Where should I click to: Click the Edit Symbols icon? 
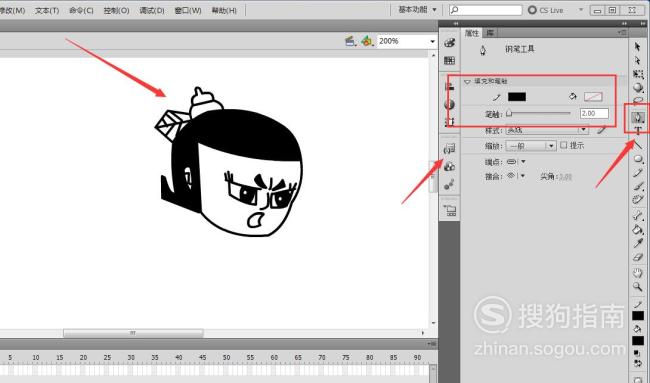point(367,41)
